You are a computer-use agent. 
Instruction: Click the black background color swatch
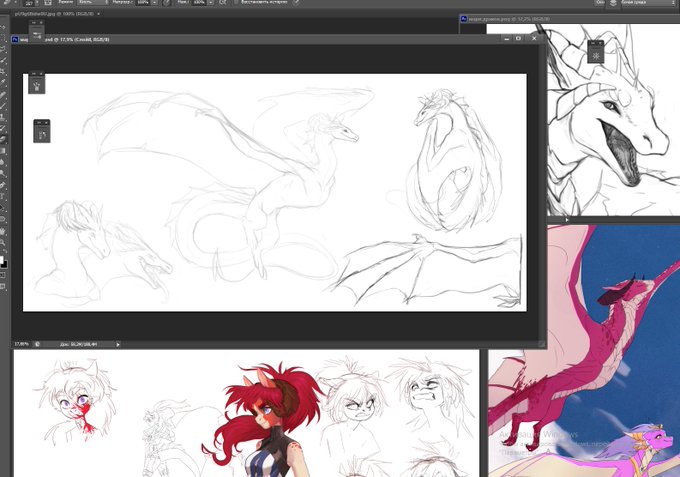[5, 265]
